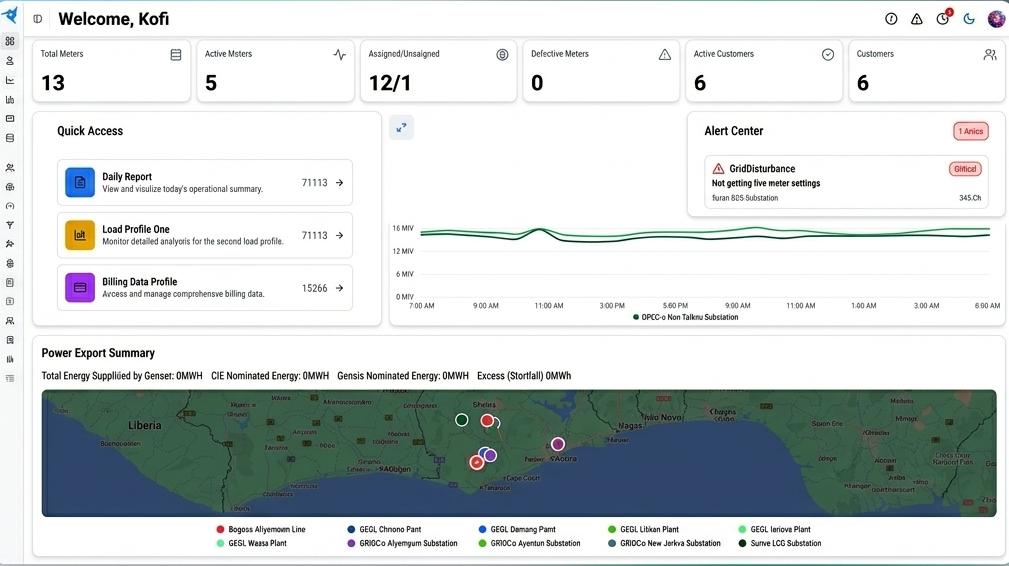Click the app logo in top-left corner
This screenshot has height=566, width=1009.
[10, 15]
